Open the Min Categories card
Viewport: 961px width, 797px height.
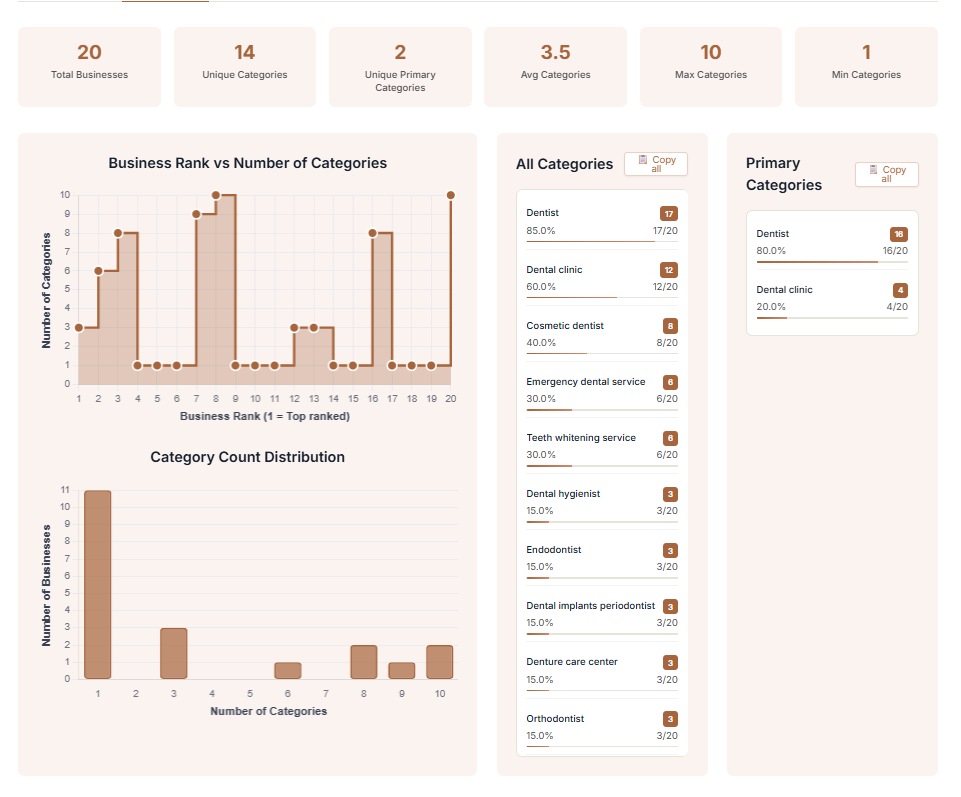point(866,67)
